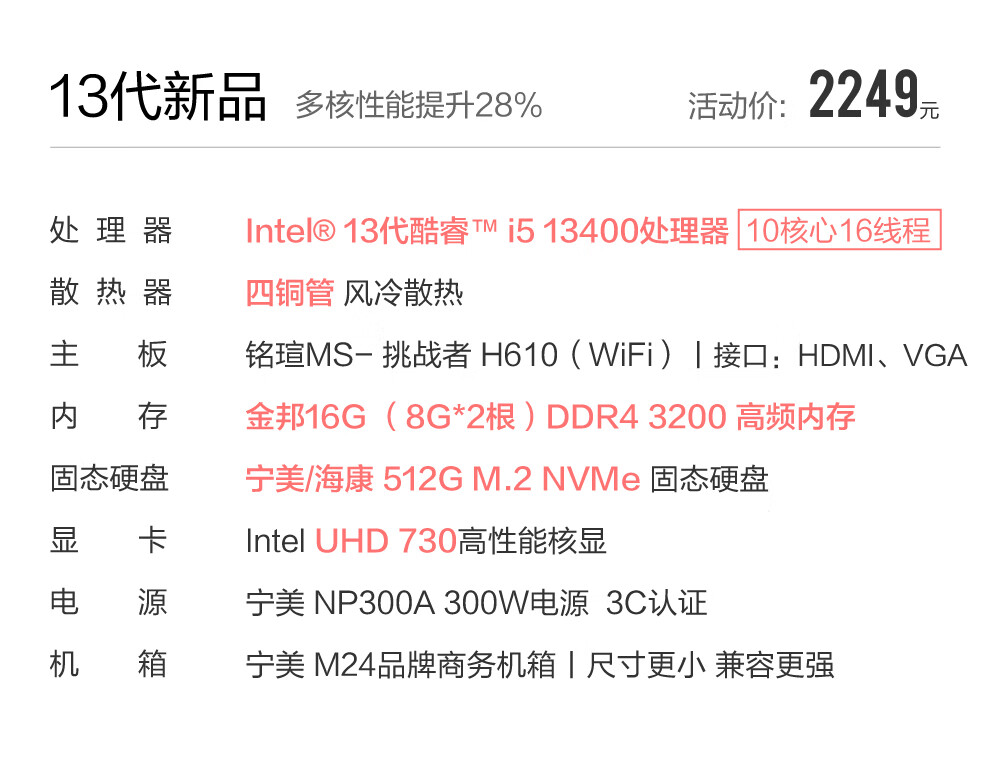
Task: Click the 多核性能提升28% subtitle
Action: tap(419, 105)
